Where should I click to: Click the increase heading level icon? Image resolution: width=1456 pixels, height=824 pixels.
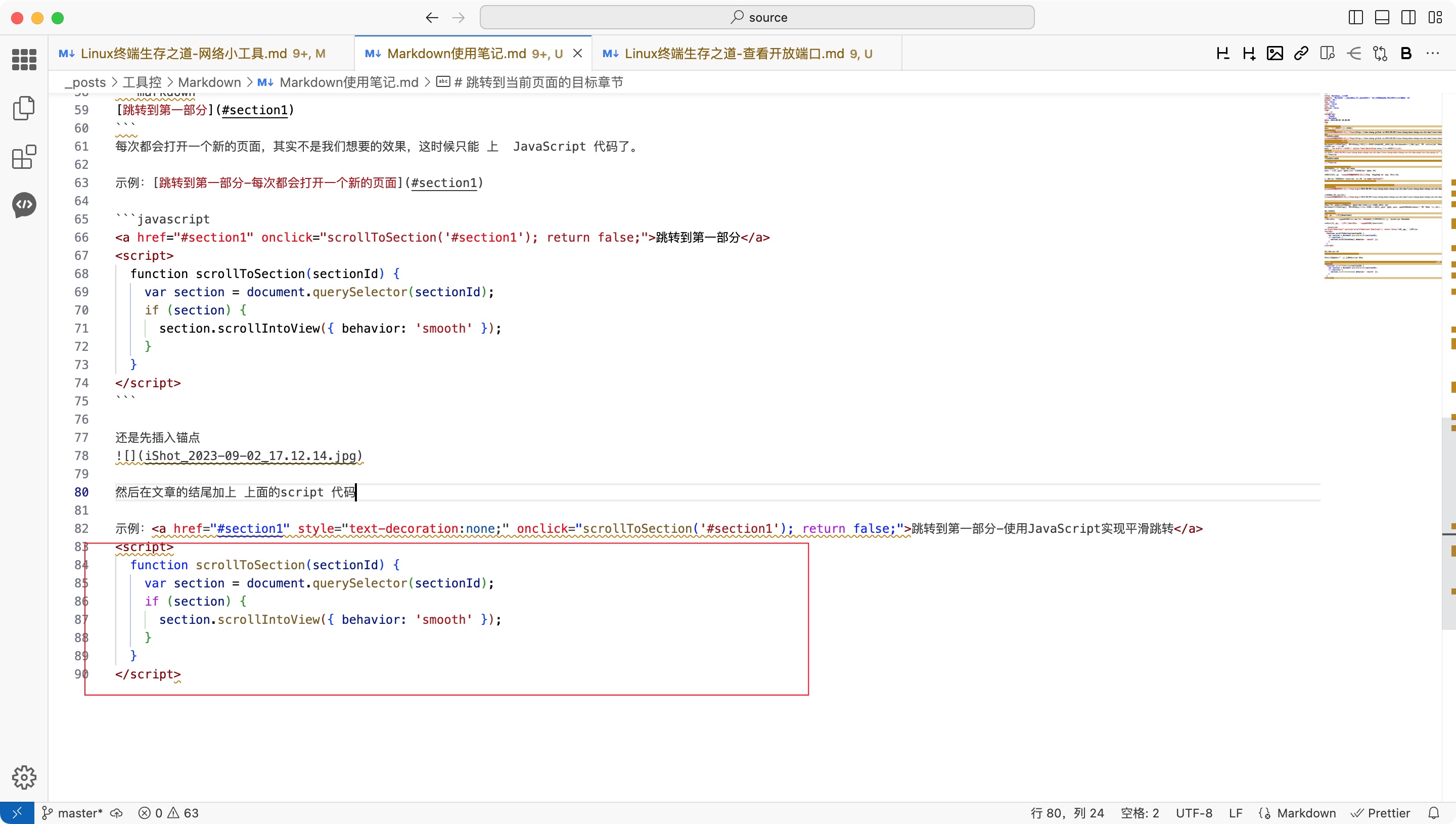1248,53
